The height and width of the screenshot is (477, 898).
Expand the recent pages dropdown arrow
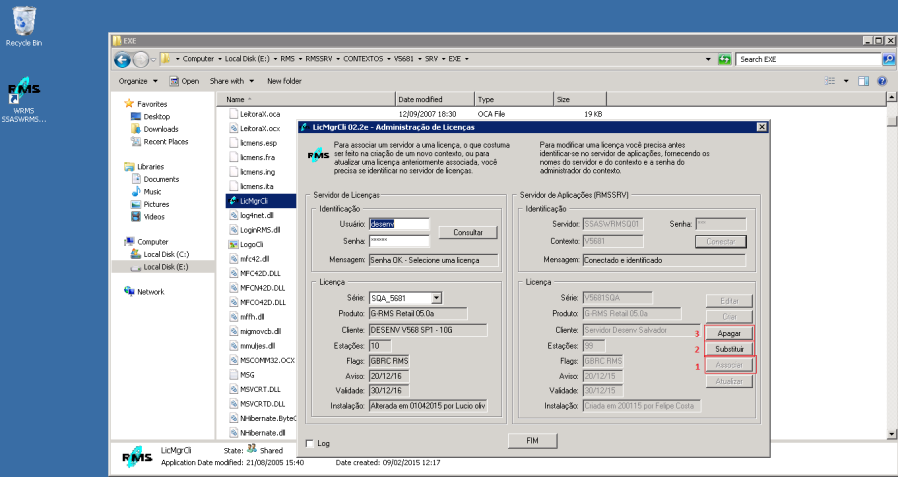pos(153,59)
